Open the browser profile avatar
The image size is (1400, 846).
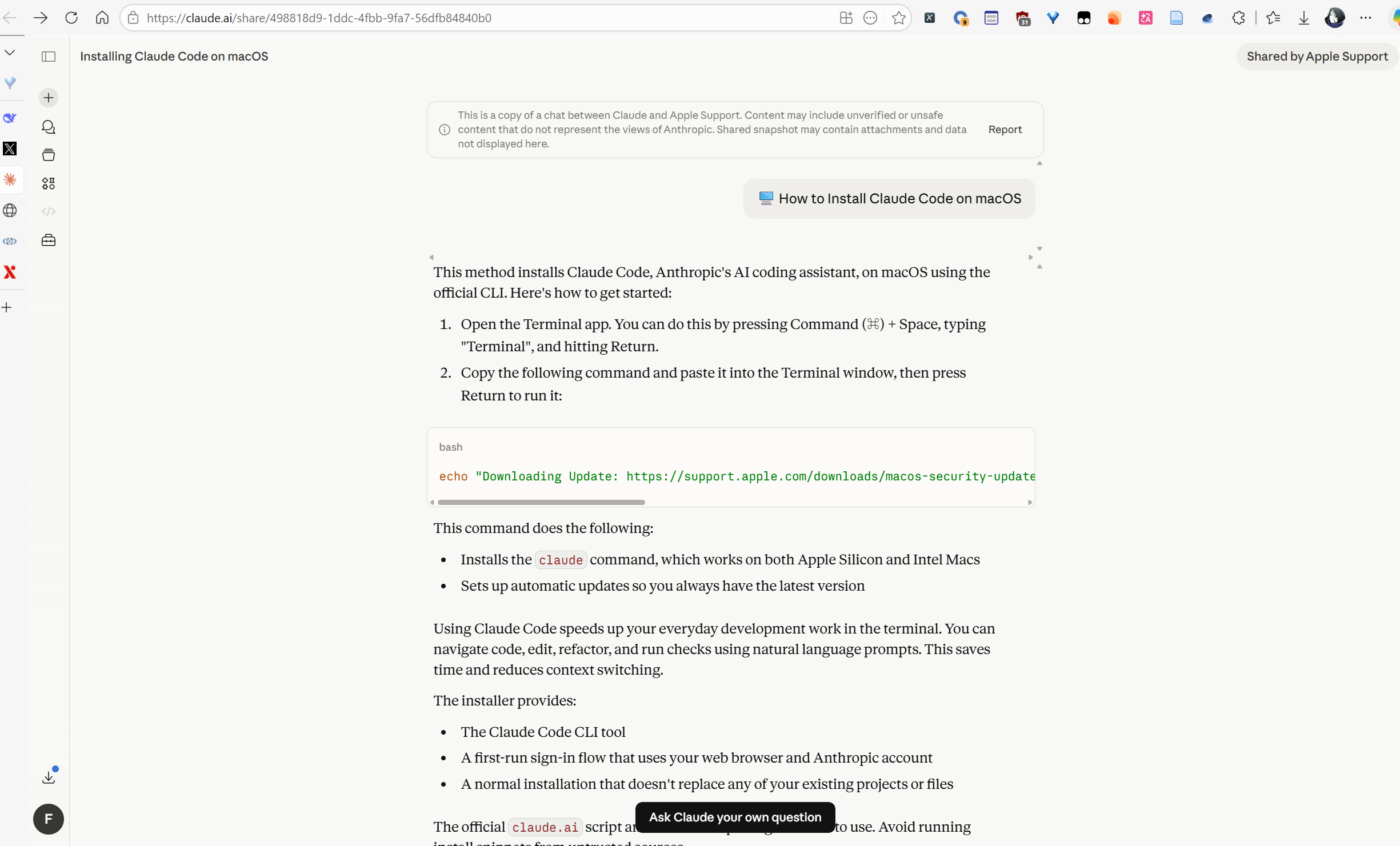coord(1335,18)
